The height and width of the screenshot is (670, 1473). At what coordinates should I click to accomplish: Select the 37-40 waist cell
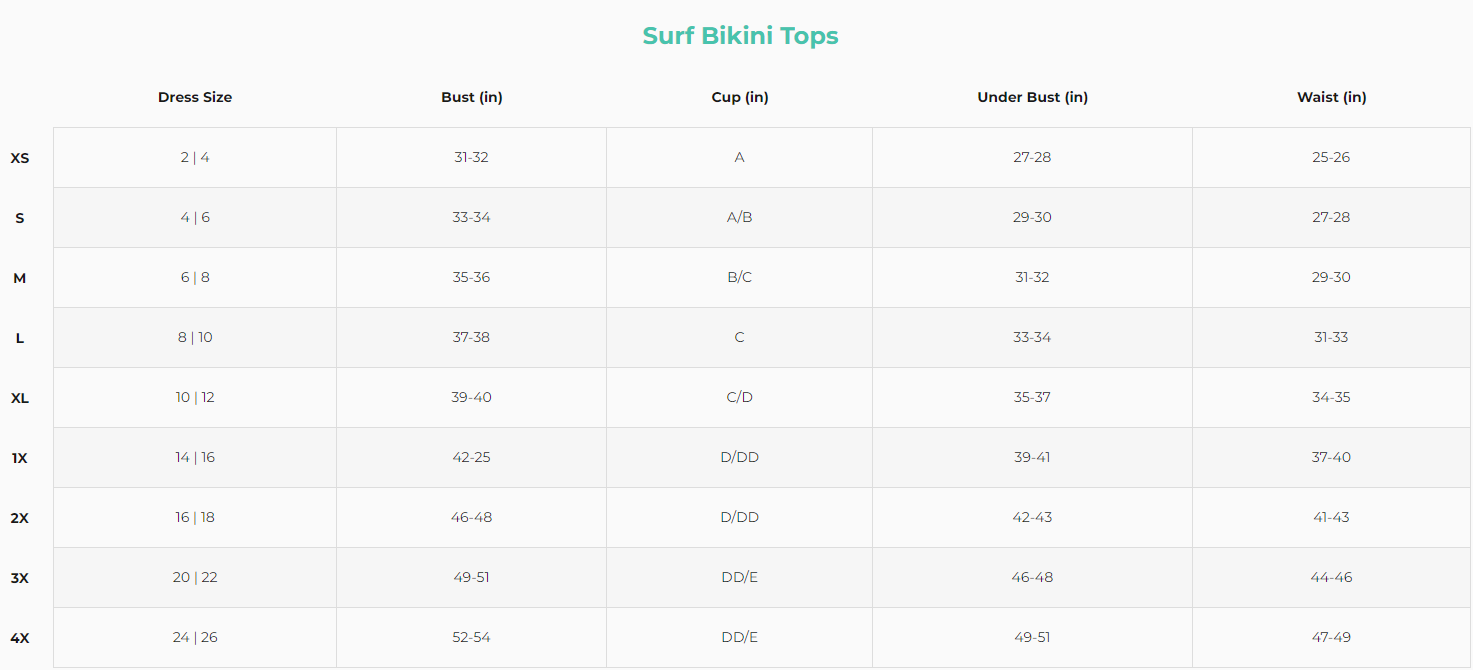tap(1331, 457)
